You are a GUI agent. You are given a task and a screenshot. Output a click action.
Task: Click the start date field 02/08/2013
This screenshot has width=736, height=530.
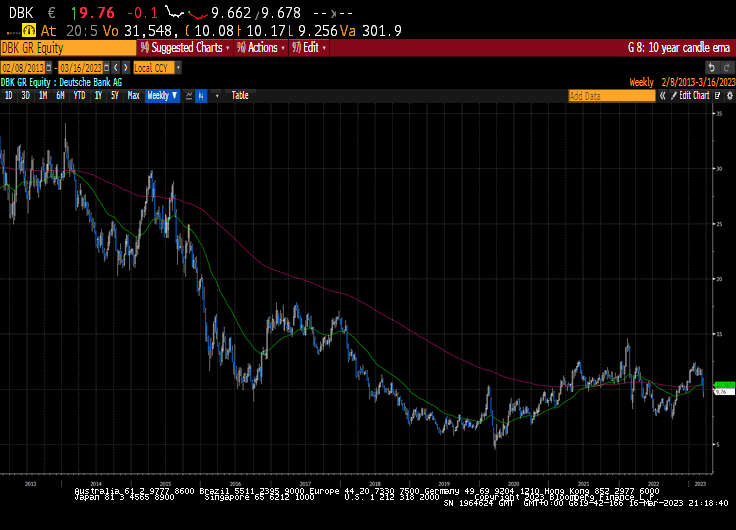coord(23,68)
